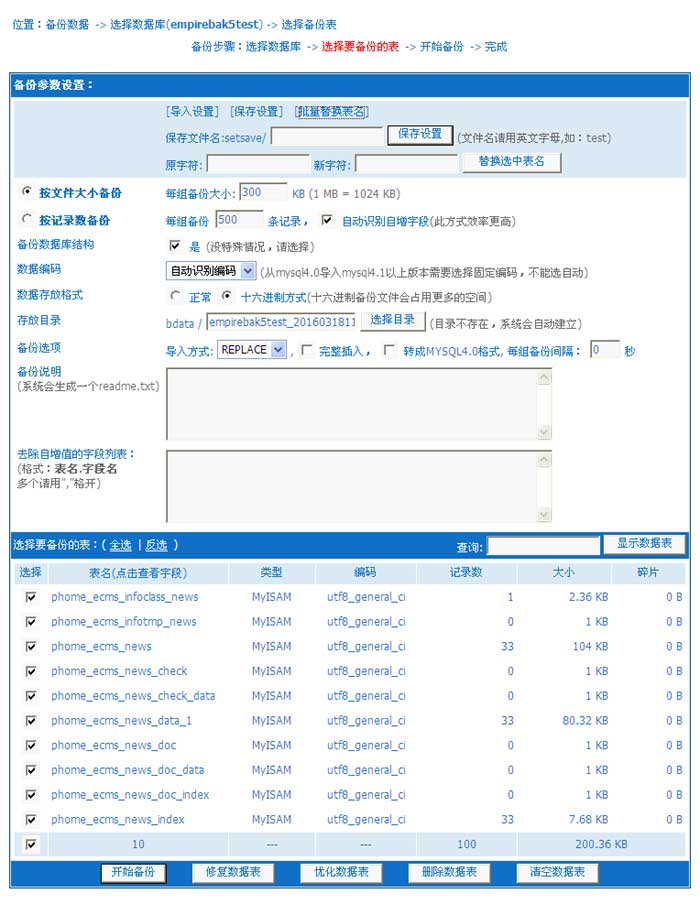Image resolution: width=700 pixels, height=915 pixels.
Task: Open phome_ecms_infoclass_news table fields
Action: pyautogui.click(x=125, y=597)
